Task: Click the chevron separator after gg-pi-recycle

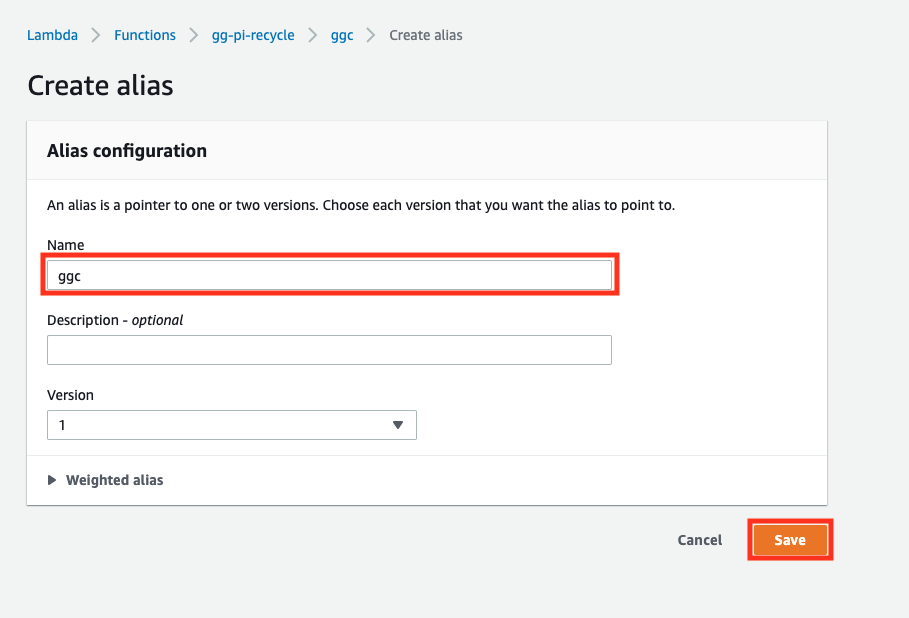Action: 312,35
